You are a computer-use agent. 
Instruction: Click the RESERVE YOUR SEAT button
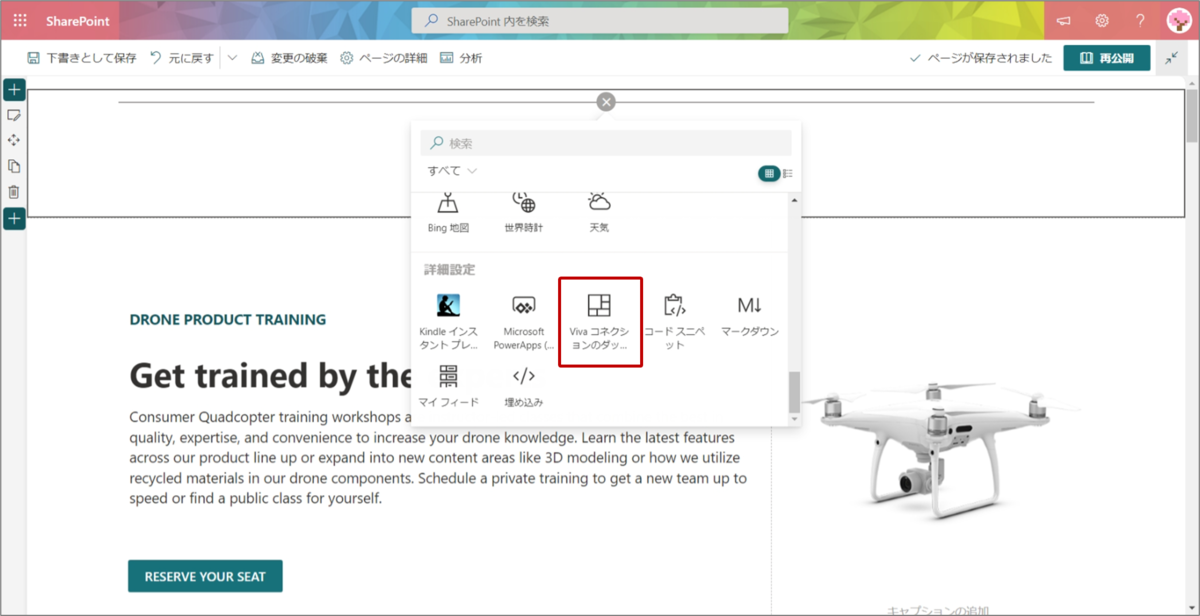pos(205,576)
